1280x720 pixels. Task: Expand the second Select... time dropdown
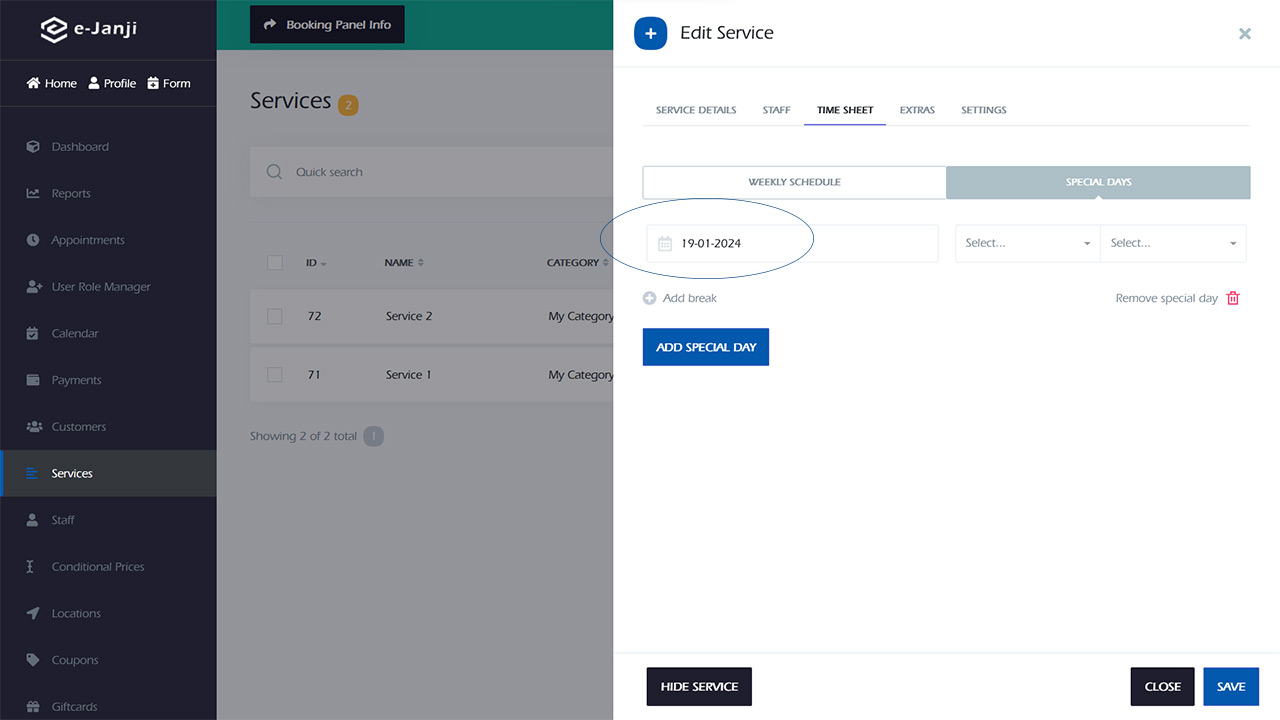[1173, 243]
